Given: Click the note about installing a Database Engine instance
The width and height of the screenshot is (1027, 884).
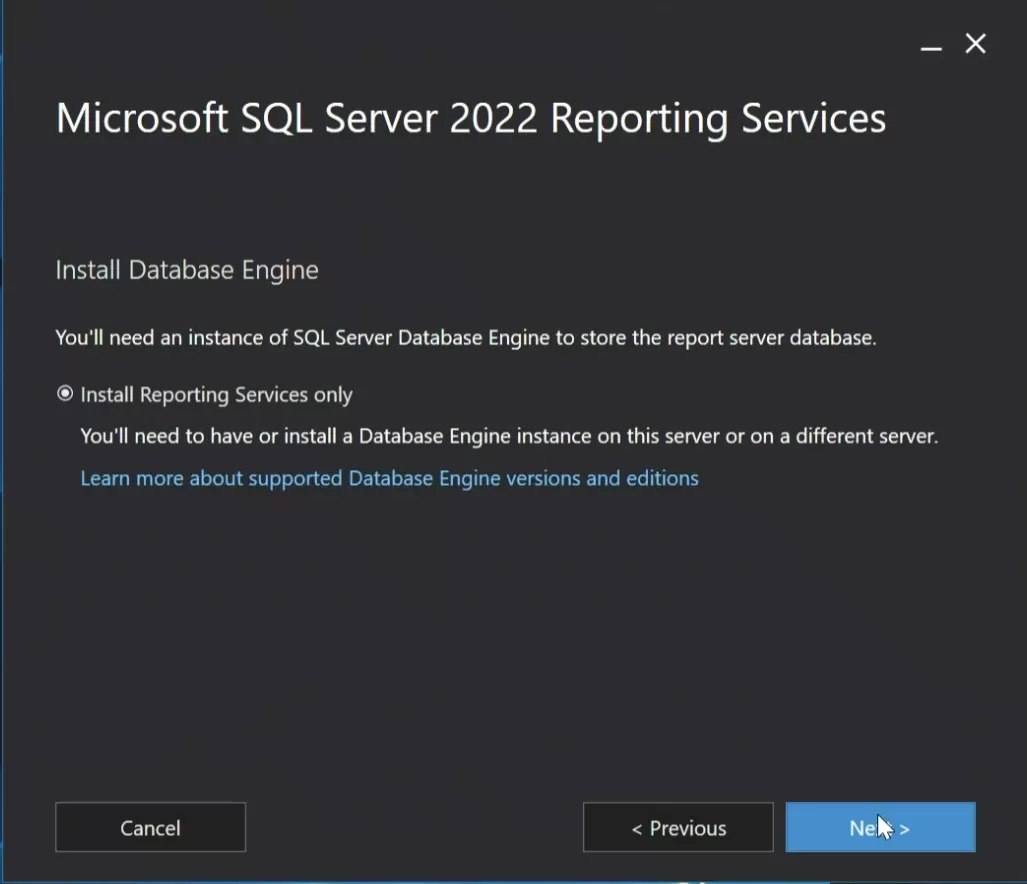Looking at the screenshot, I should point(509,436).
